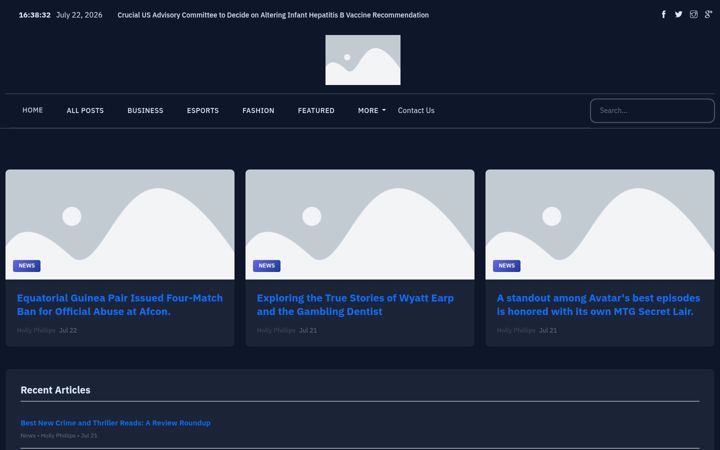Image resolution: width=720 pixels, height=450 pixels.
Task: Click the 16:38:32 clock text
Action: 34,15
